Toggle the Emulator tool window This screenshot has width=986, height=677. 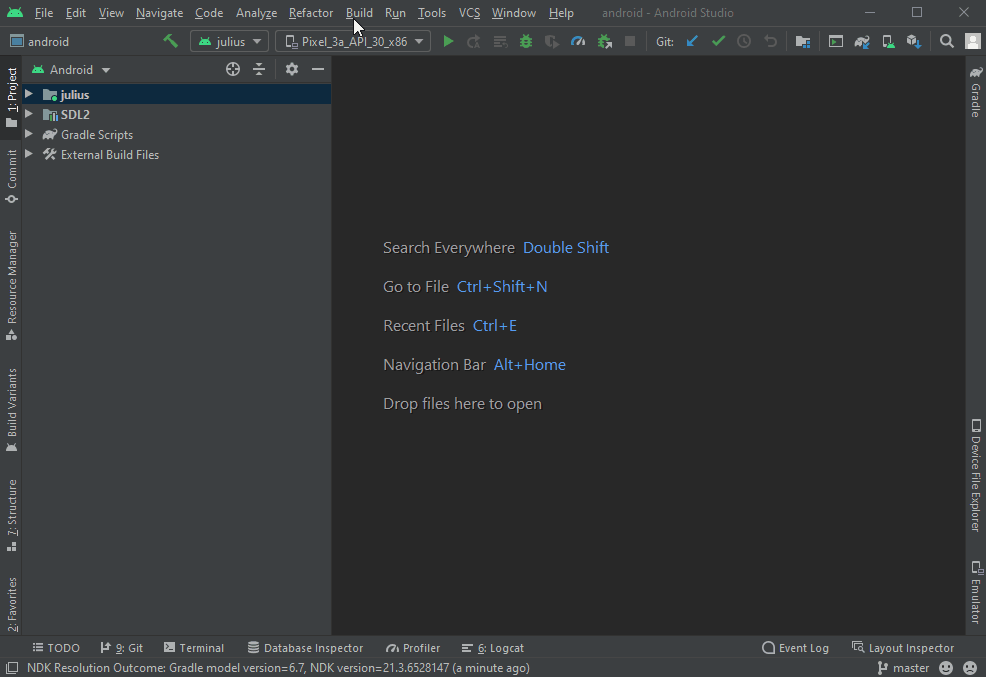click(x=975, y=592)
